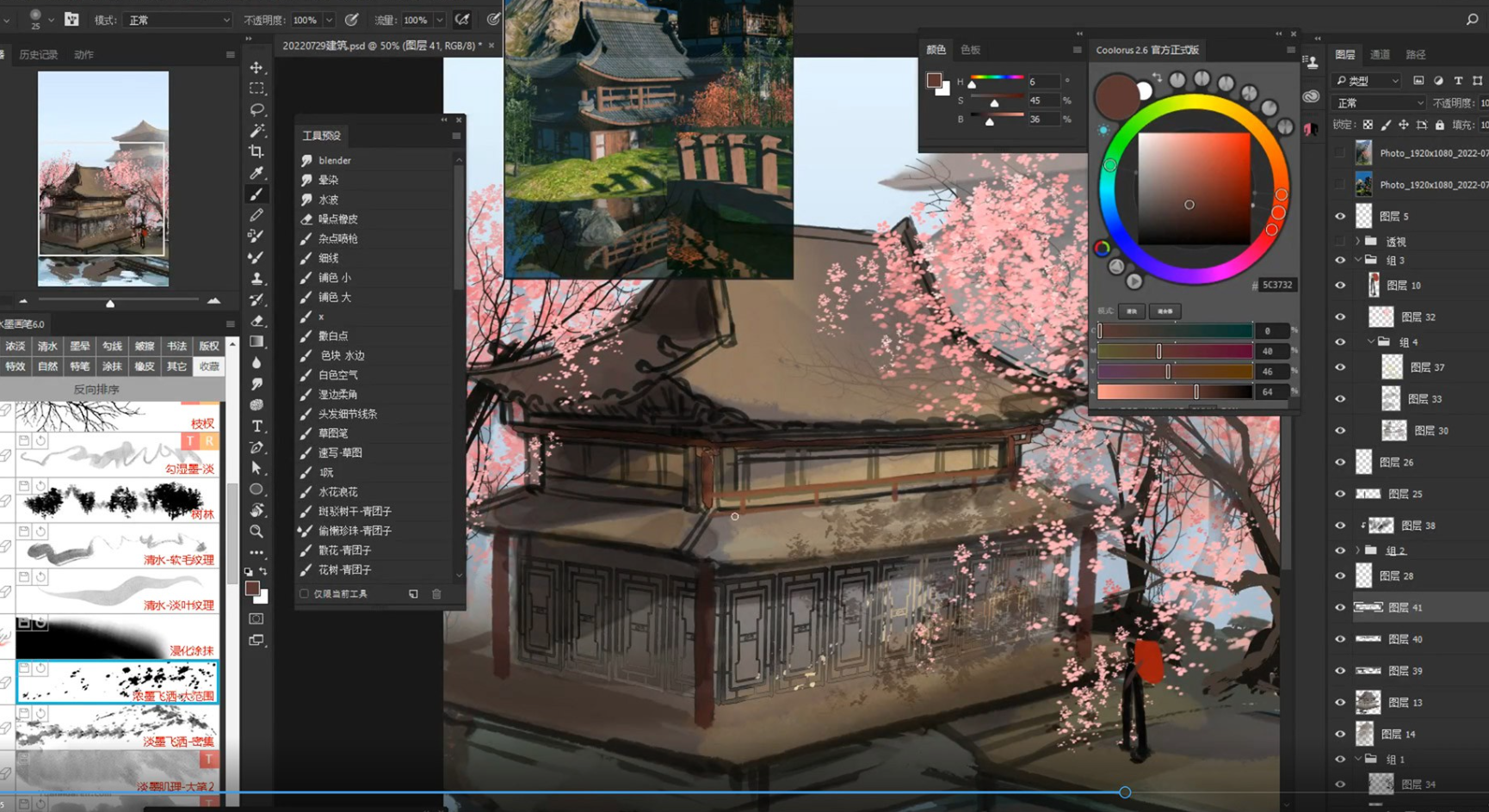1489x812 pixels.
Task: Open the 色板 swatches tab
Action: tap(970, 50)
